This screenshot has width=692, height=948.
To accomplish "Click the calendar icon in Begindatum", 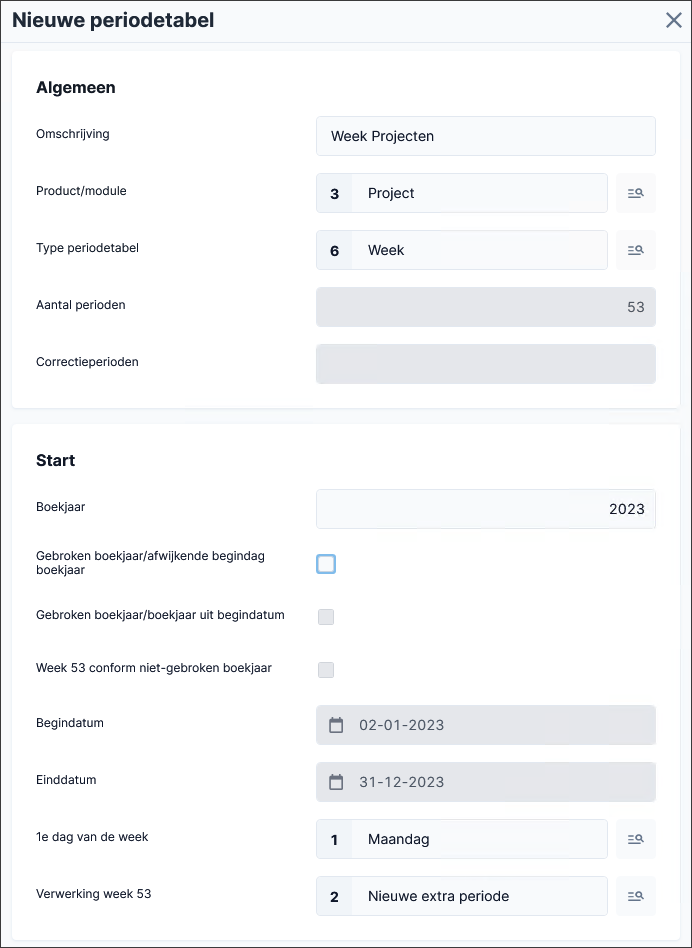I will (x=336, y=725).
